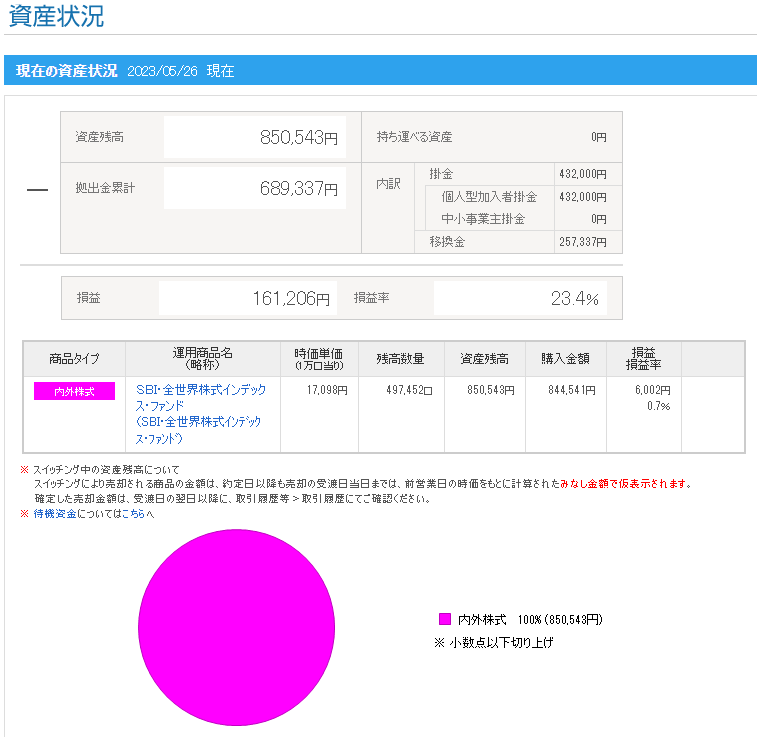Click the fund profit rate 0.7%

[x=659, y=406]
